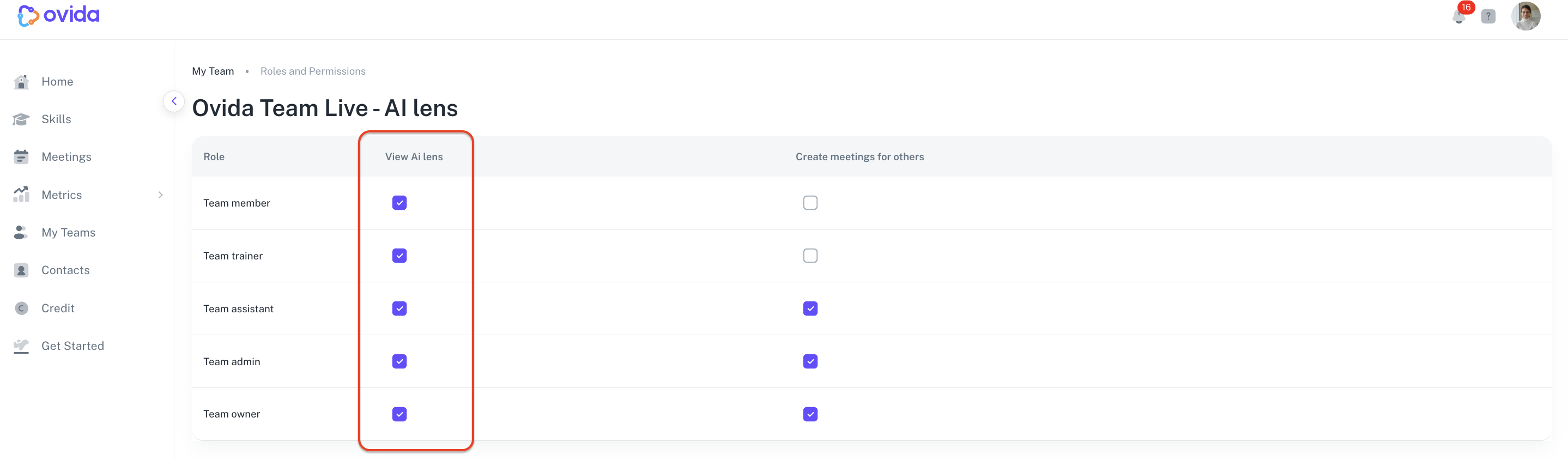This screenshot has width=1568, height=460.
Task: Click the Role column header
Action: (214, 157)
